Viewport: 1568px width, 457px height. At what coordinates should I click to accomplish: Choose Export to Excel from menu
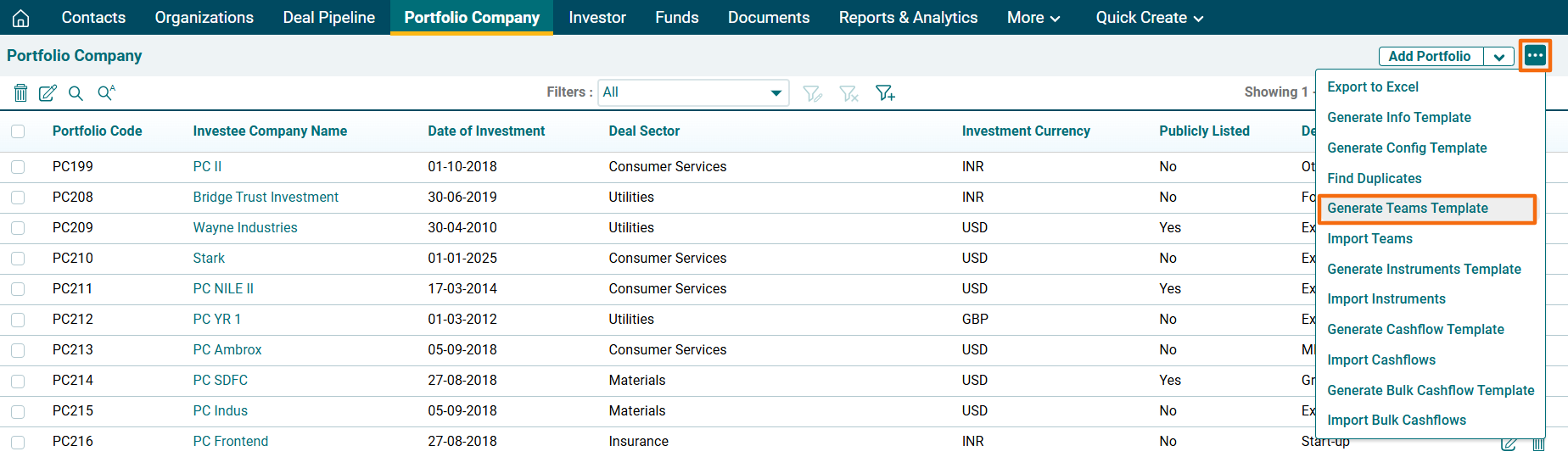tap(1372, 86)
